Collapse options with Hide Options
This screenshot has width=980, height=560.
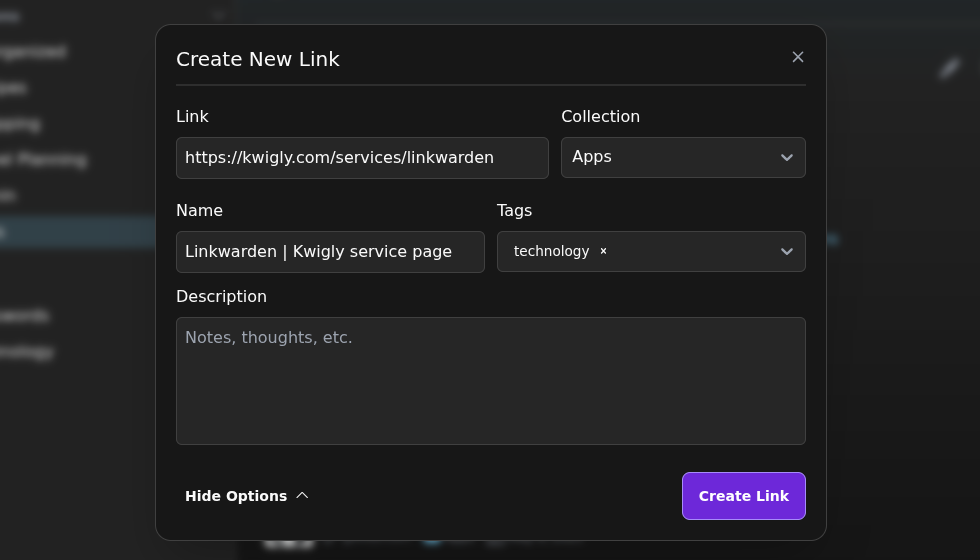[247, 496]
